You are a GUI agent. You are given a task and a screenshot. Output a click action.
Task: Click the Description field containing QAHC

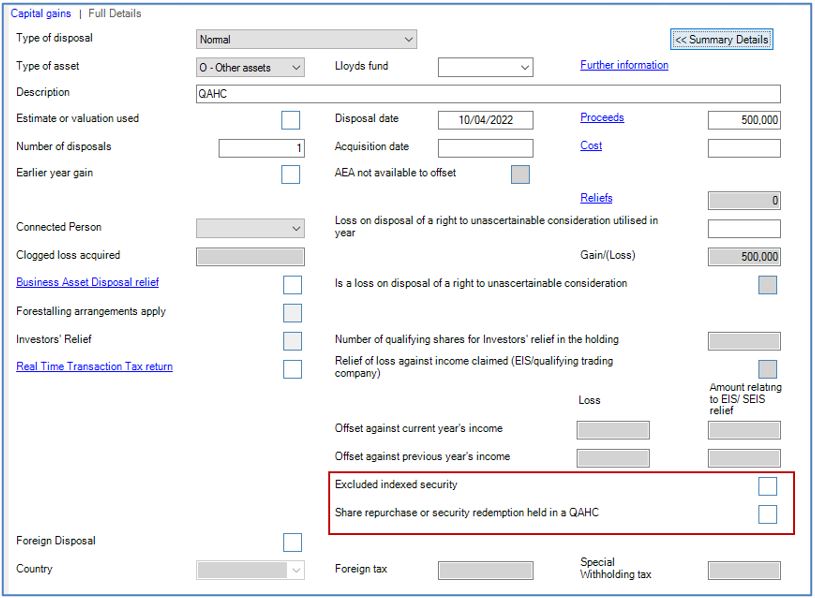point(488,94)
